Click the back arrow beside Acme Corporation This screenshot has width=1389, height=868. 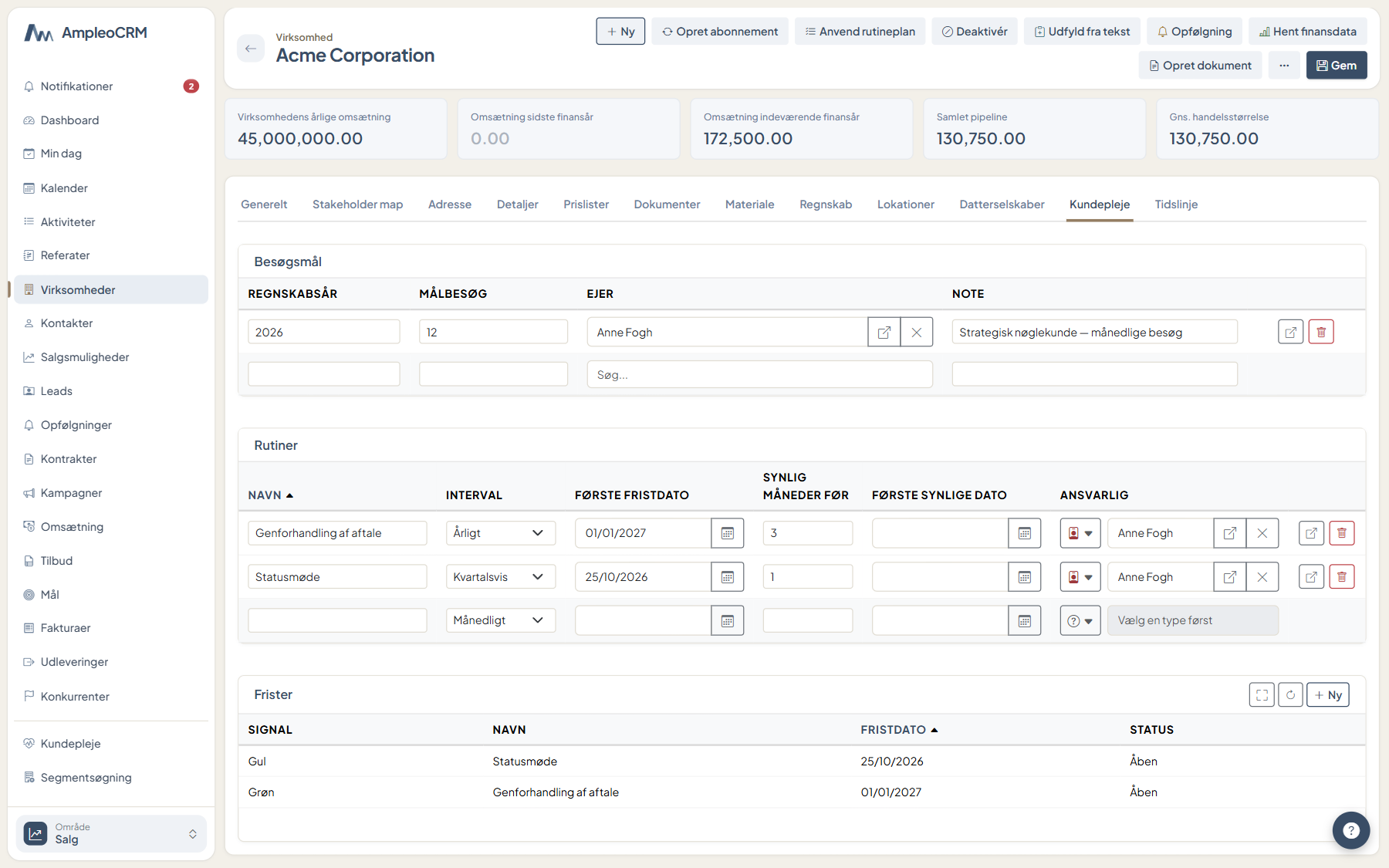pyautogui.click(x=250, y=49)
